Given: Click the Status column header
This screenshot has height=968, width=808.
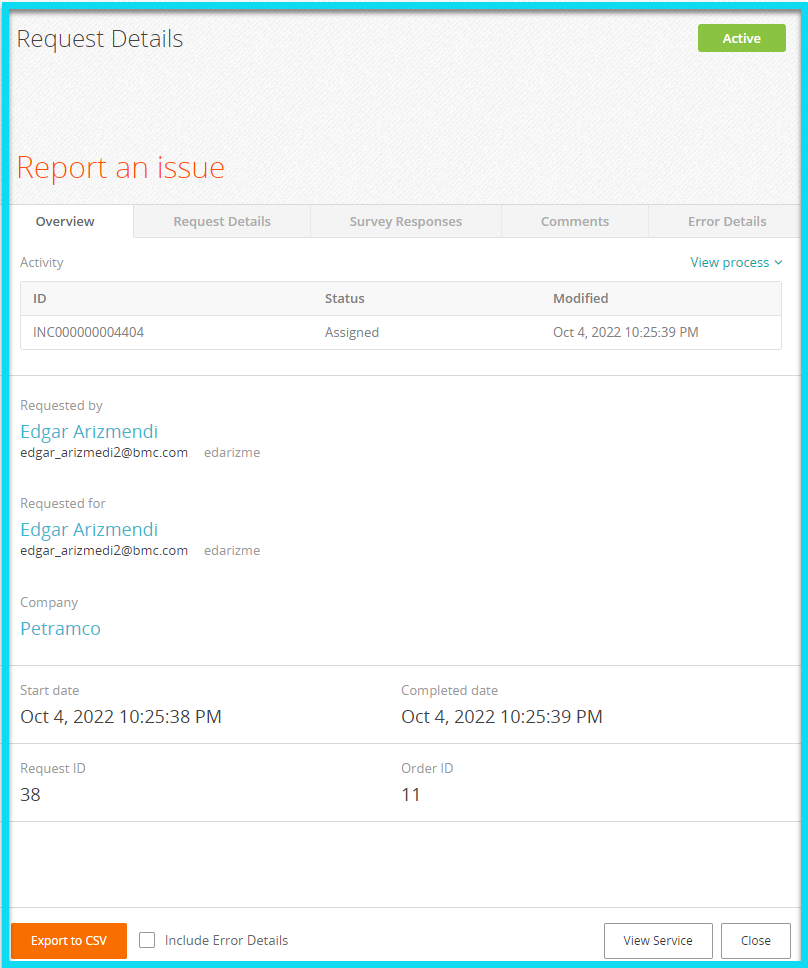Looking at the screenshot, I should (x=344, y=298).
